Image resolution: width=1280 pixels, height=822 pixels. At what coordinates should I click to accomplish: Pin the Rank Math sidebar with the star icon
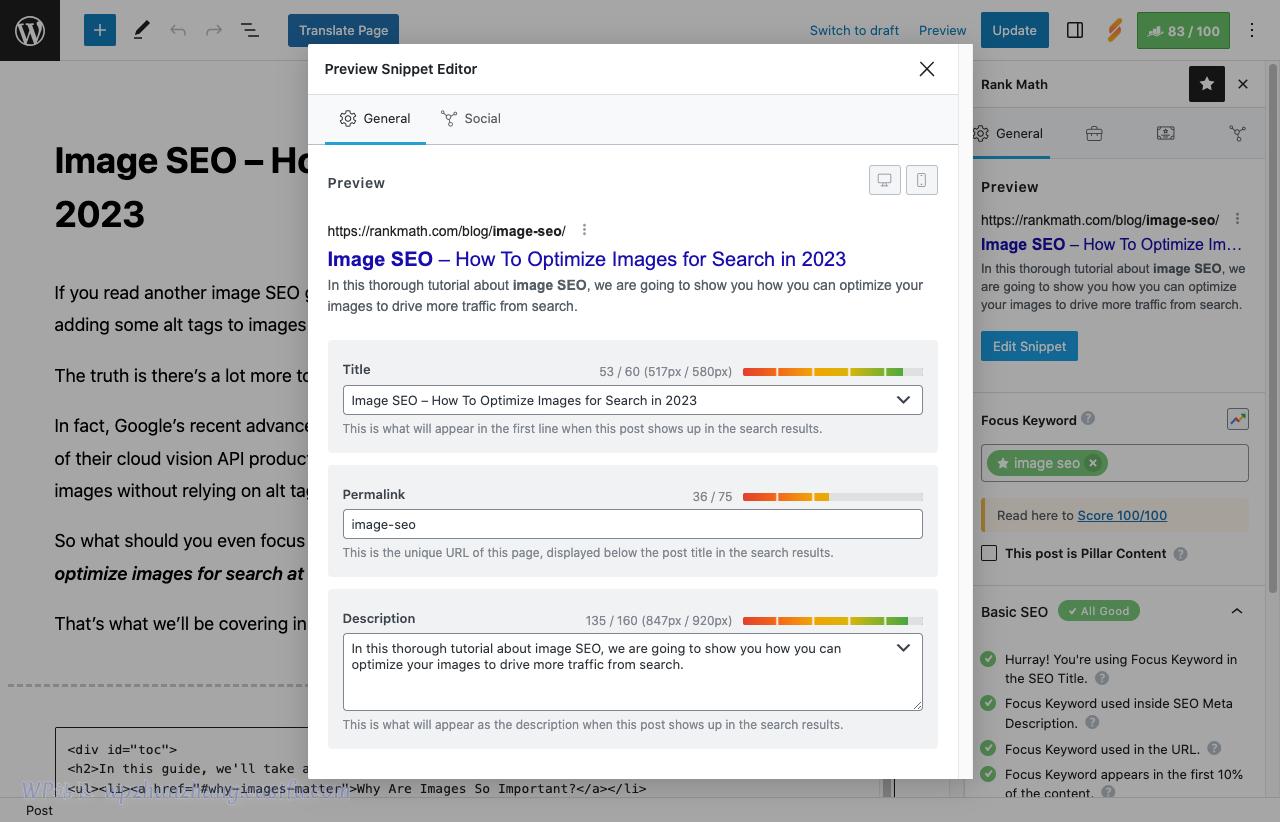point(1207,84)
